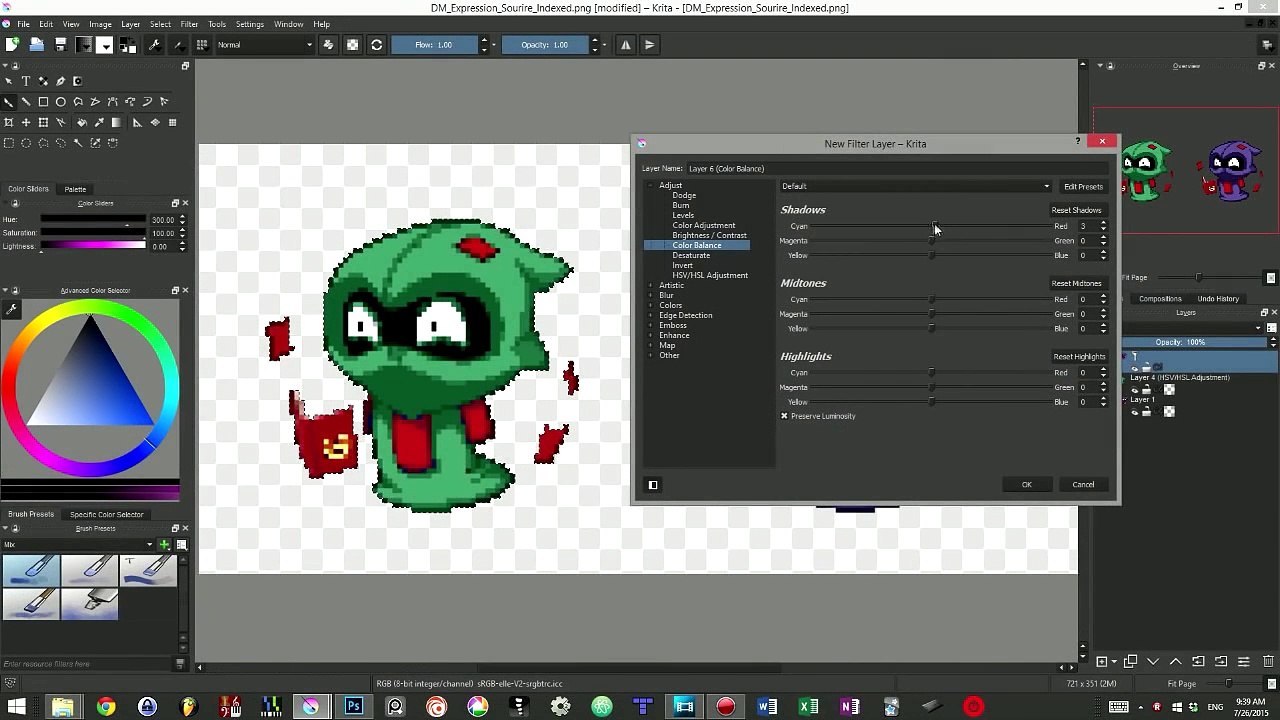Image resolution: width=1280 pixels, height=720 pixels.
Task: Click the Reset Midtones button
Action: [1076, 283]
